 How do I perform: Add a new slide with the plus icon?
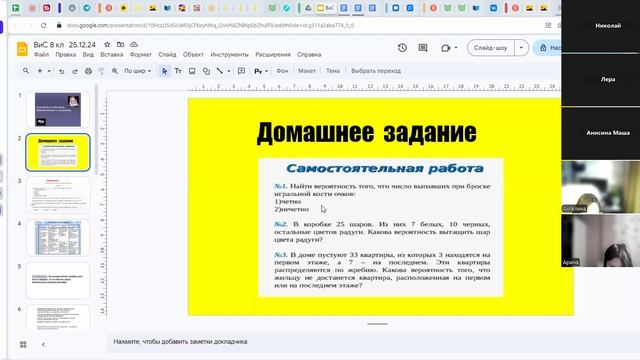coord(40,71)
